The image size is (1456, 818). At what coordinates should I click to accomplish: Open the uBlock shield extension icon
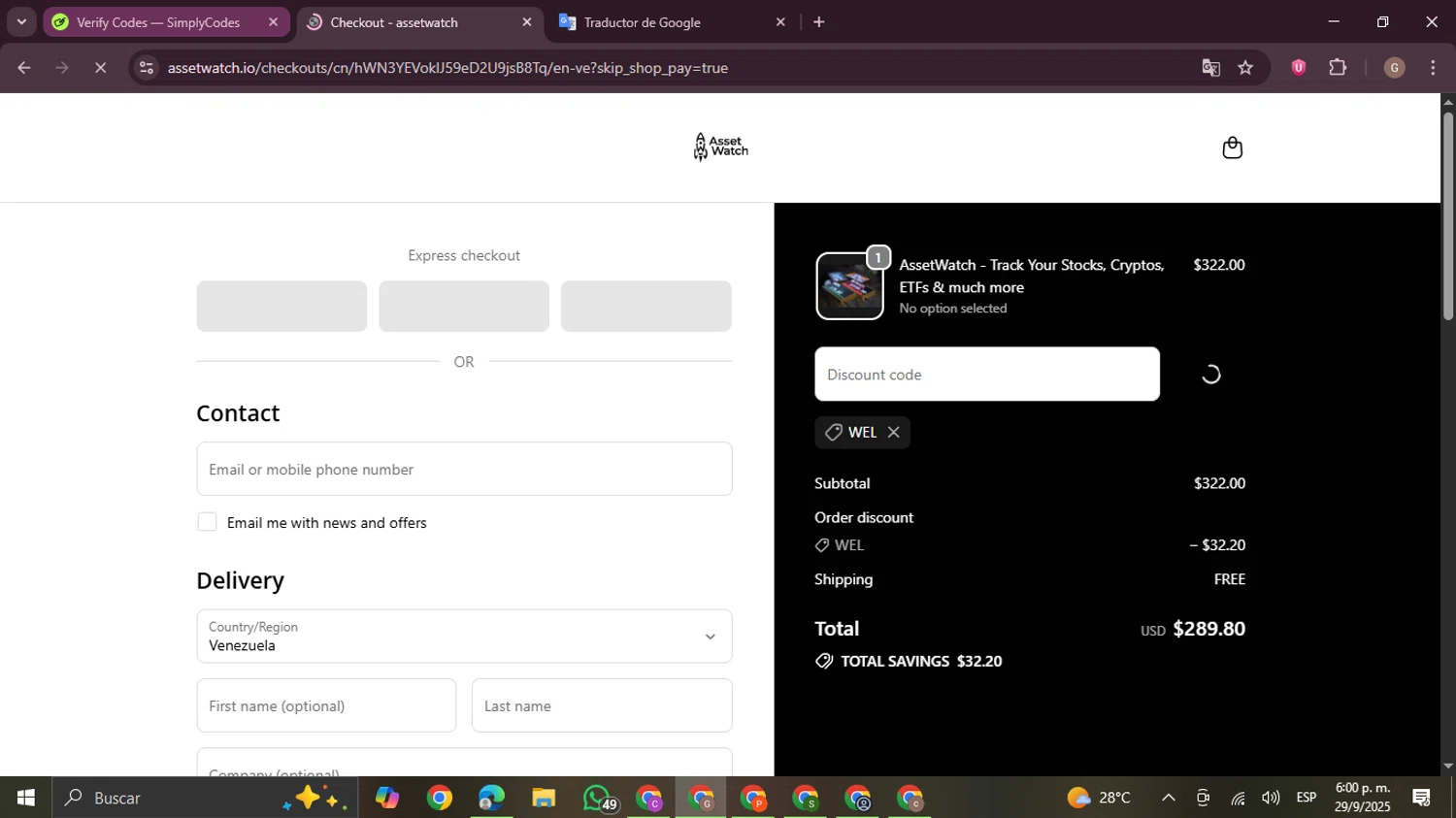(x=1298, y=68)
